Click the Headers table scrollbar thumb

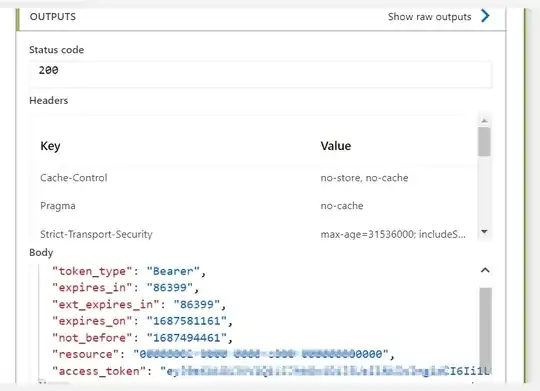point(484,142)
